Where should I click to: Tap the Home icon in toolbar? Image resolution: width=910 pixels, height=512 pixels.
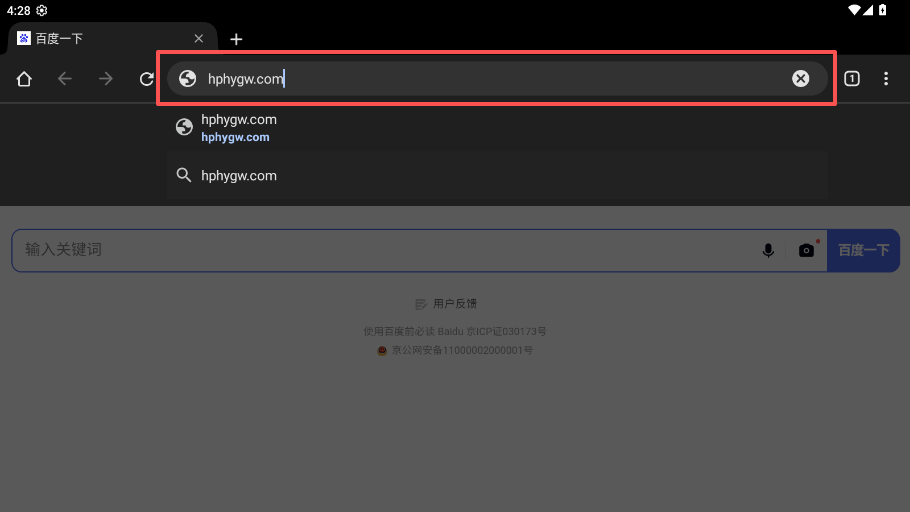coord(24,79)
